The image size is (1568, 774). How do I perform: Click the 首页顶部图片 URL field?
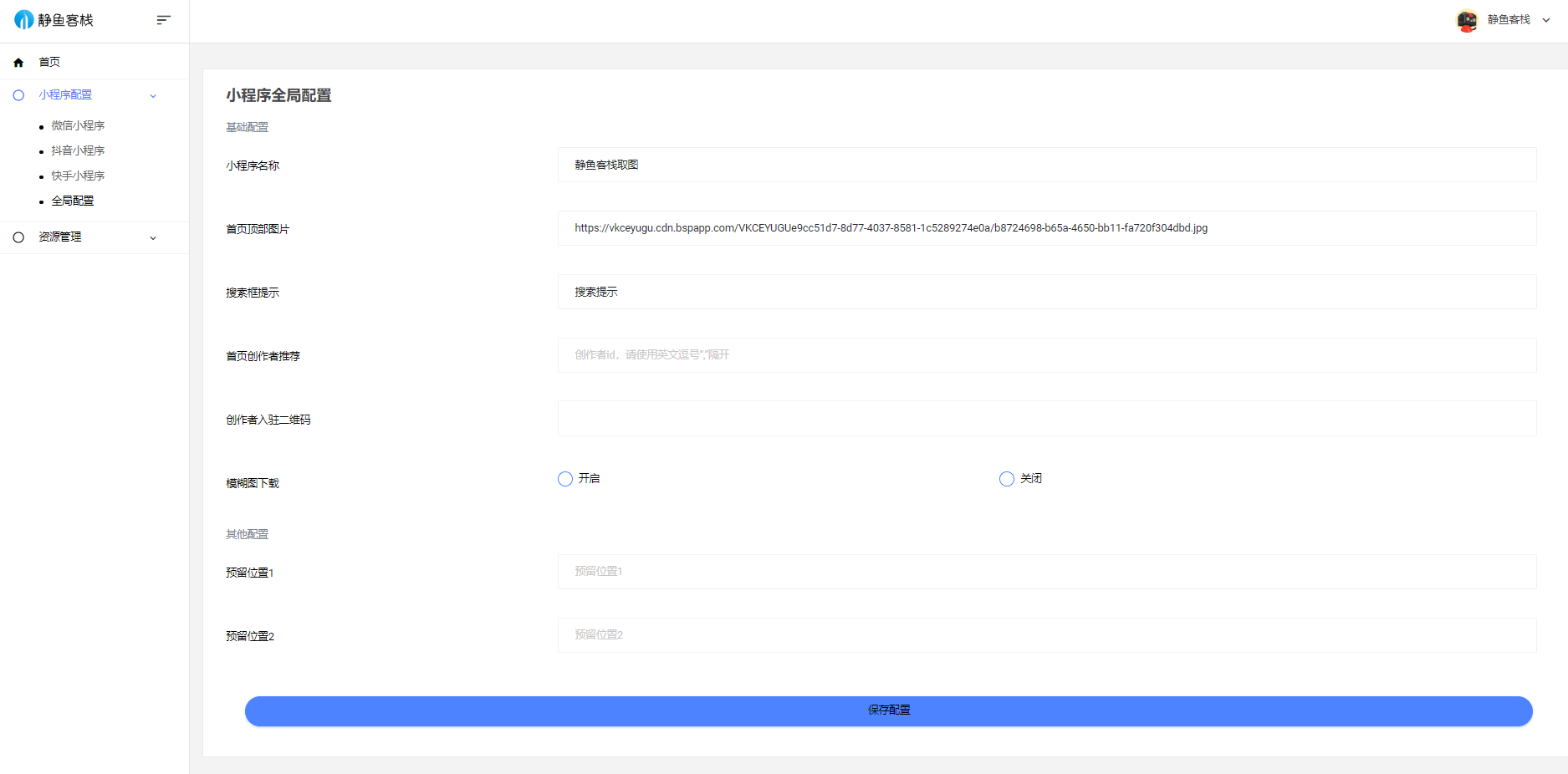pyautogui.click(x=1046, y=228)
